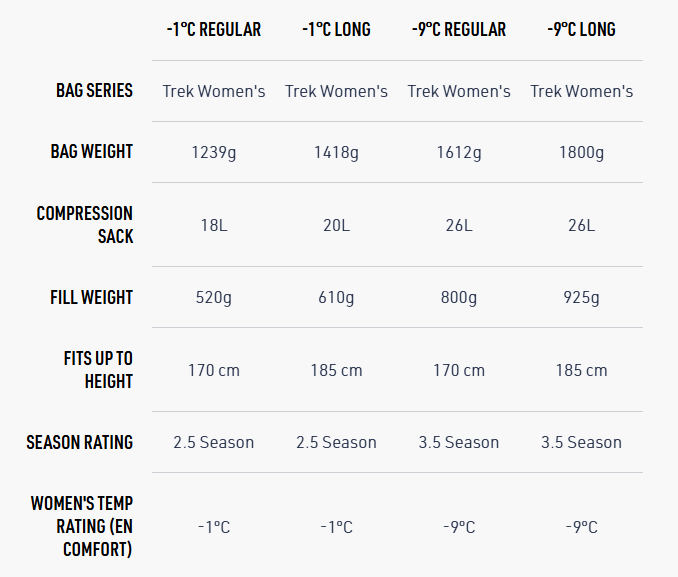Click the WOMEN'S TEMP RATING label
The image size is (678, 577).
coord(82,526)
